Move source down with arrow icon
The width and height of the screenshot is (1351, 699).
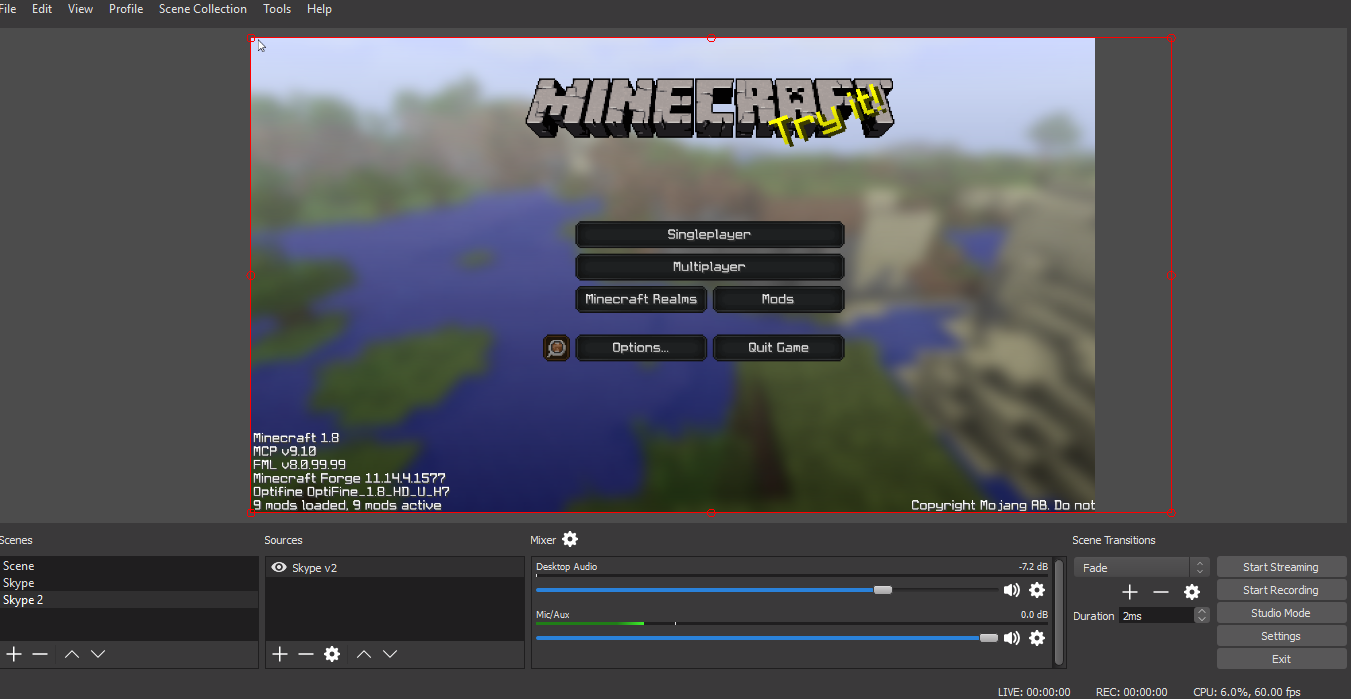390,654
